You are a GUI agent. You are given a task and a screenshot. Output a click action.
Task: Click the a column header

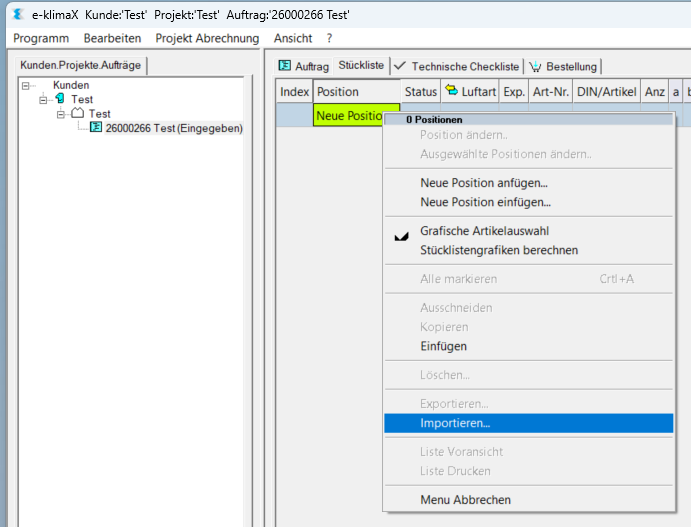click(676, 92)
